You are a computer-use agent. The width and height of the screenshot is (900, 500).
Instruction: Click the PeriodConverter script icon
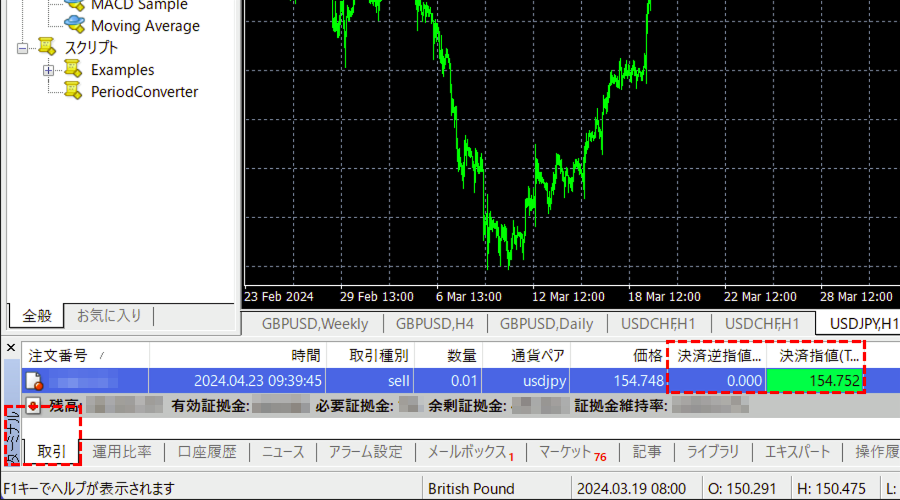click(x=73, y=91)
